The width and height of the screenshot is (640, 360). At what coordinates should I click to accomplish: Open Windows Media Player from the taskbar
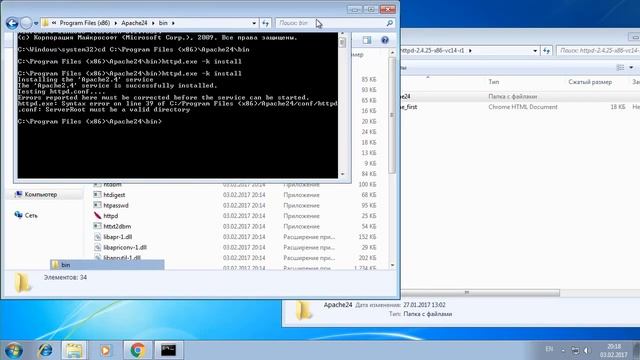(x=105, y=350)
